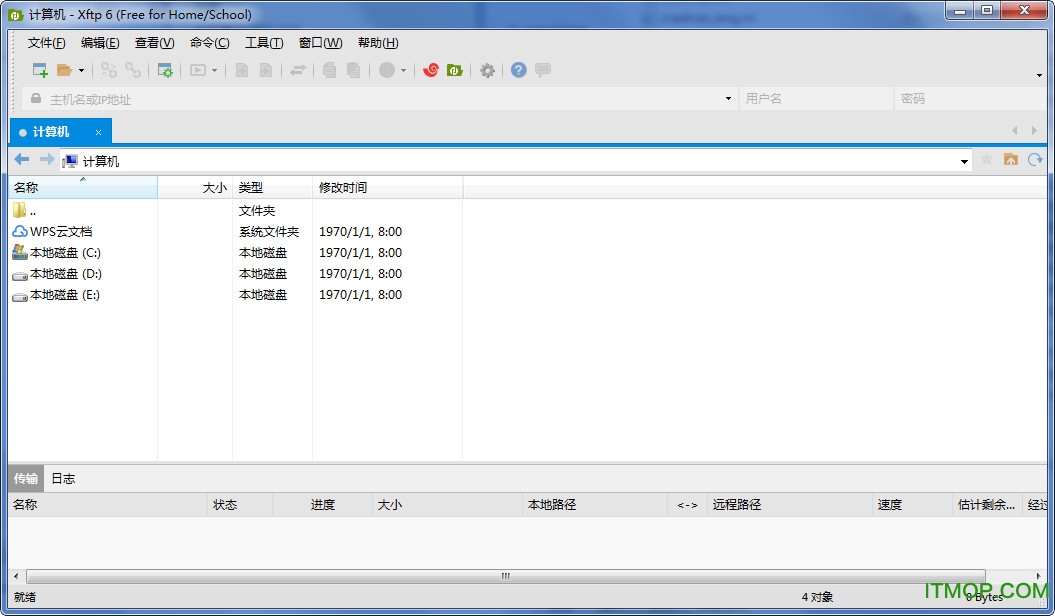Sort by 修改时间 column header

click(x=388, y=188)
